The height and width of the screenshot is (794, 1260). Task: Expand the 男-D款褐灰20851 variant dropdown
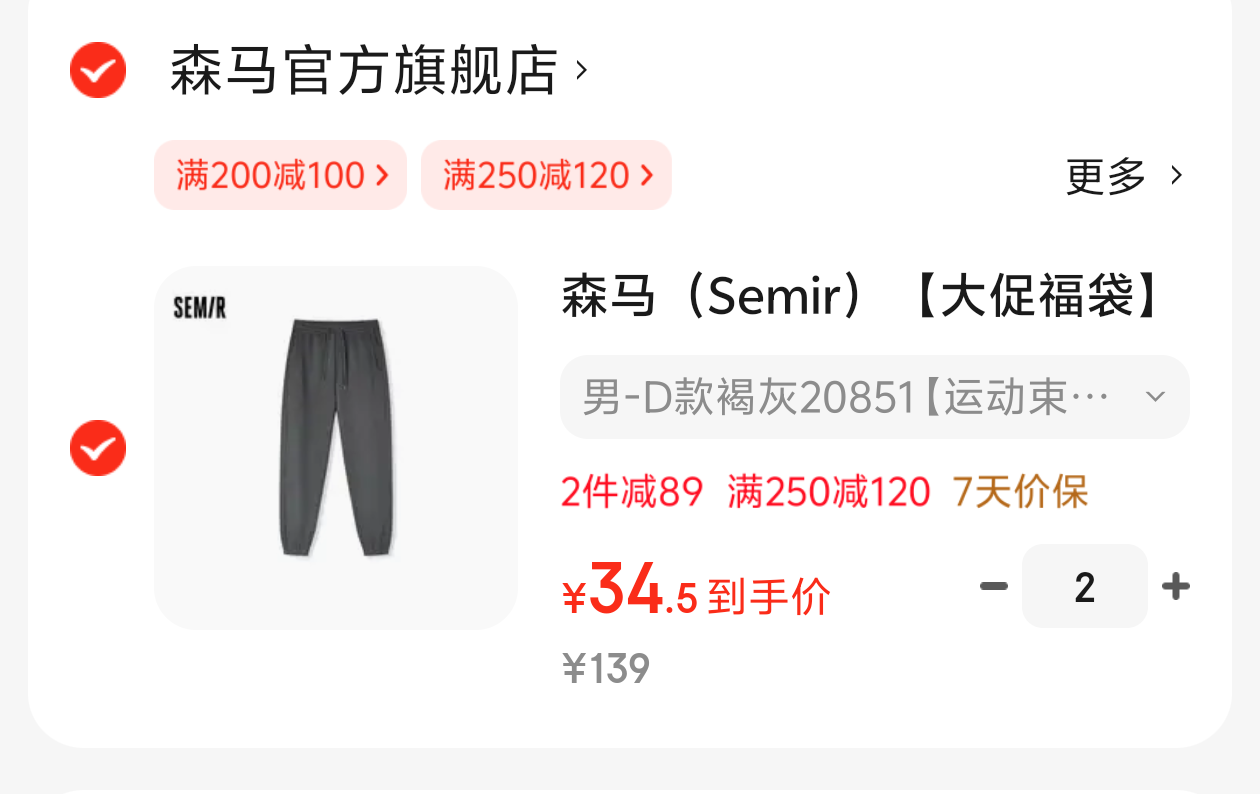point(875,397)
